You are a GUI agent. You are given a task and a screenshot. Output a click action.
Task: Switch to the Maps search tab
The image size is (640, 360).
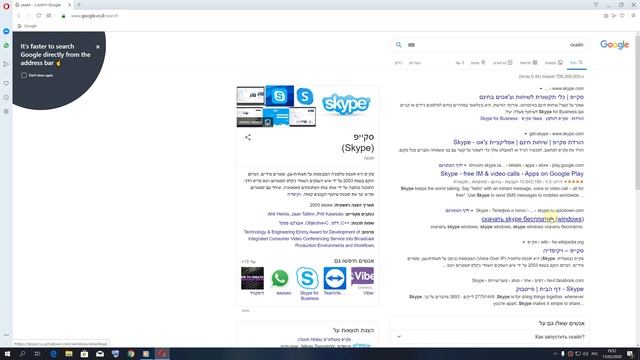coord(478,63)
